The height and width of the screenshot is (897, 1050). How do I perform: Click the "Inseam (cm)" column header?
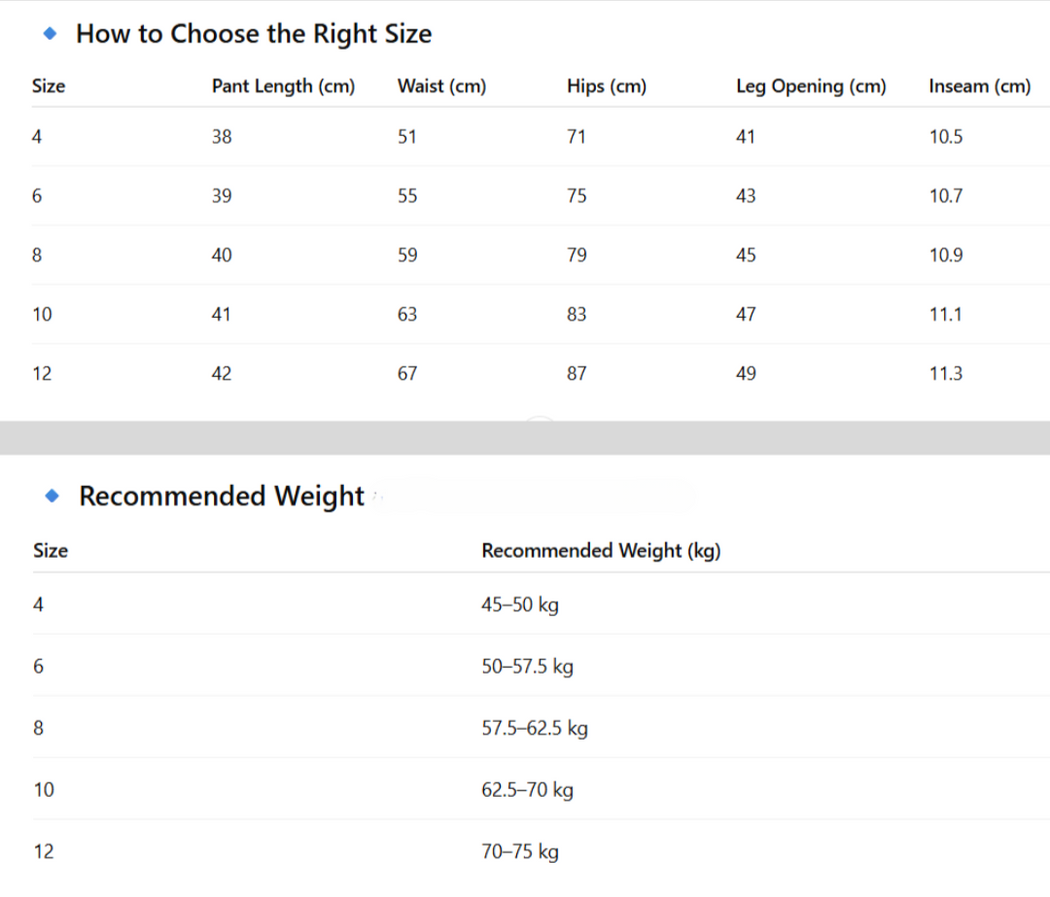click(979, 86)
